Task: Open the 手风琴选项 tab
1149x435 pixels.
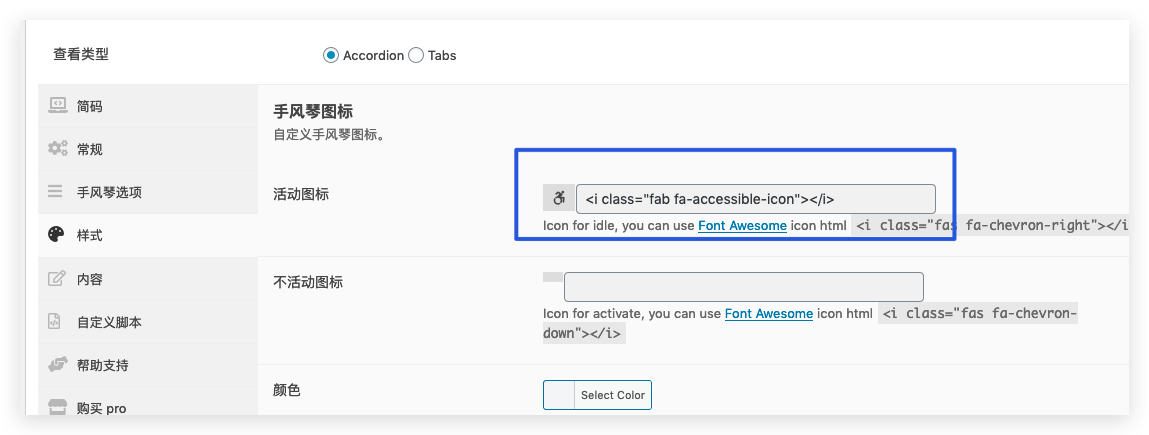Action: 109,192
